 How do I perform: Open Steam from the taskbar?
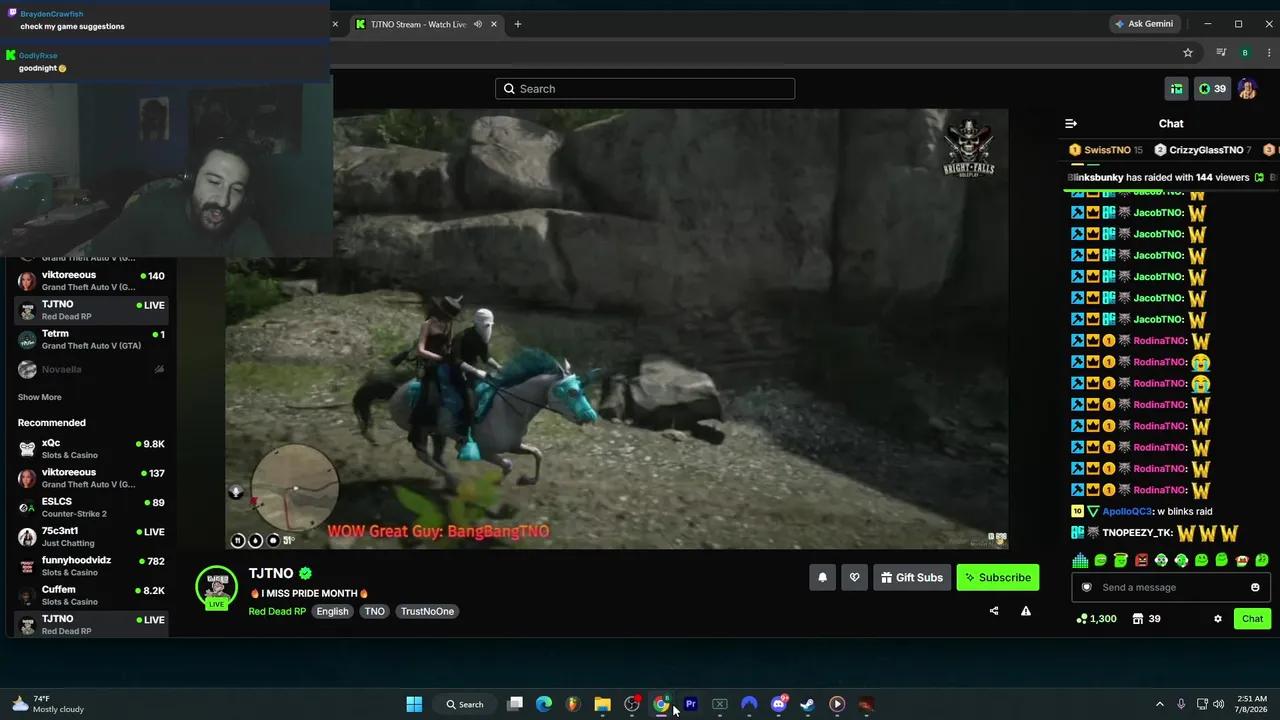point(807,704)
